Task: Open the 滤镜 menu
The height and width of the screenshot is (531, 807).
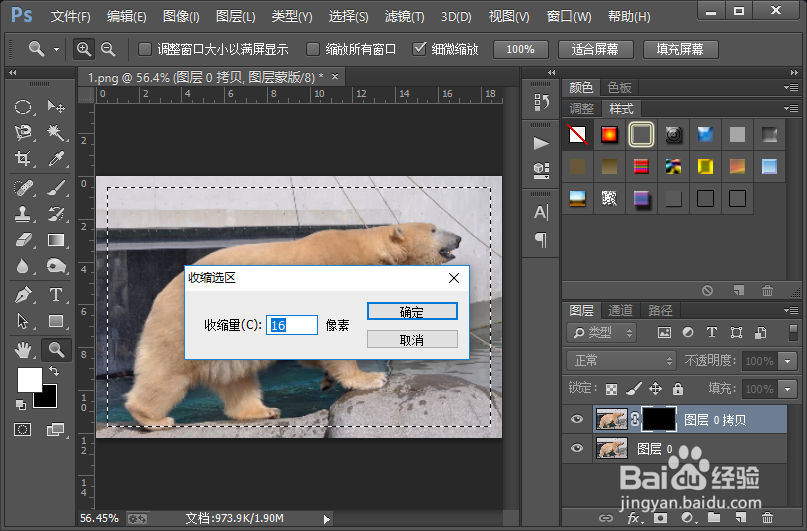Action: click(405, 17)
